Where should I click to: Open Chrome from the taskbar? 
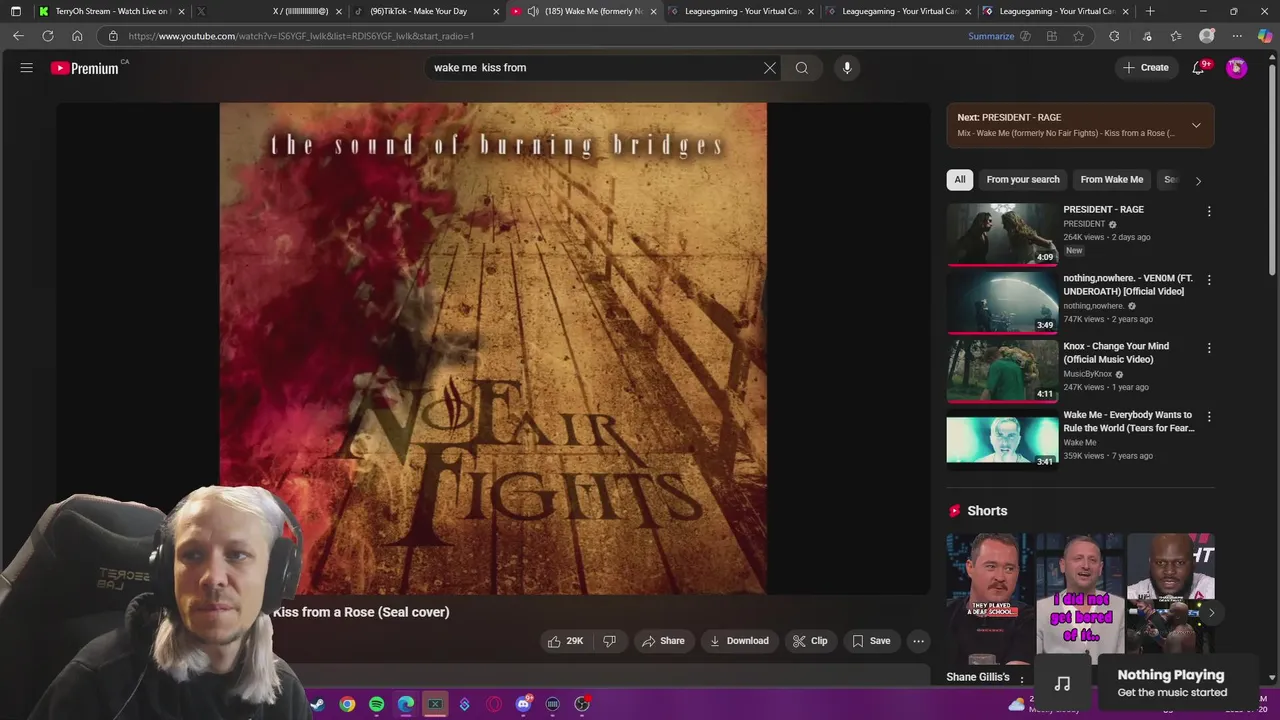pyautogui.click(x=347, y=704)
